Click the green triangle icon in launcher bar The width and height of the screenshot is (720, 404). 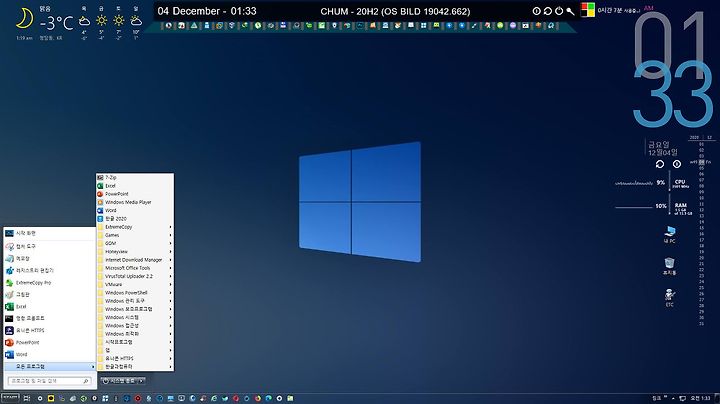[194, 26]
